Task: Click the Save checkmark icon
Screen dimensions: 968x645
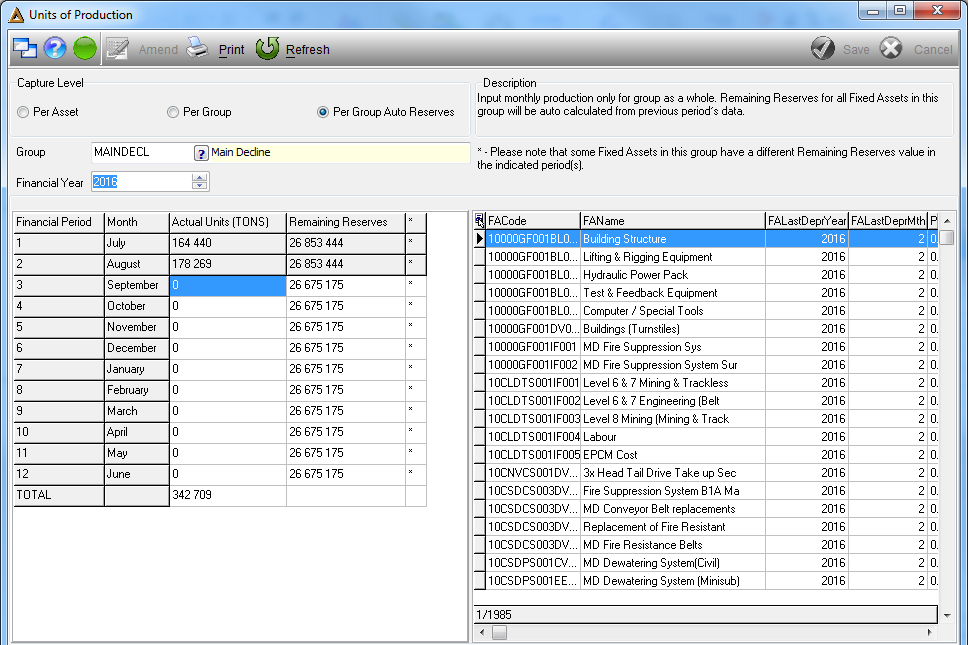Action: point(823,48)
